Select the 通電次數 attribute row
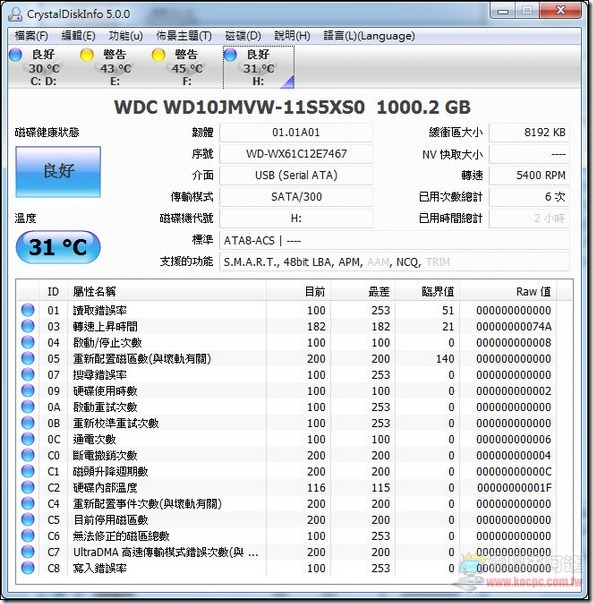Screen dimensions: 593x604 (286, 439)
